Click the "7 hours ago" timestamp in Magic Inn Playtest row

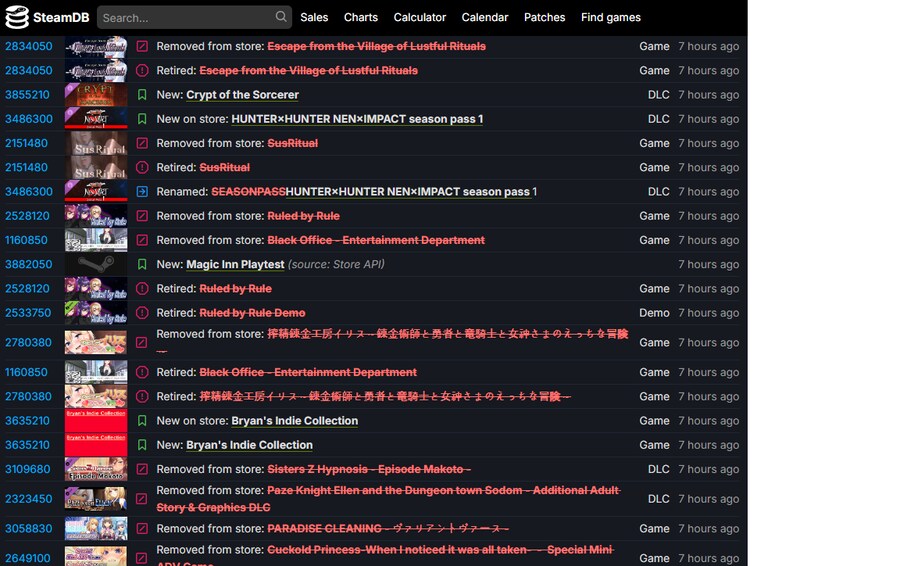[708, 264]
